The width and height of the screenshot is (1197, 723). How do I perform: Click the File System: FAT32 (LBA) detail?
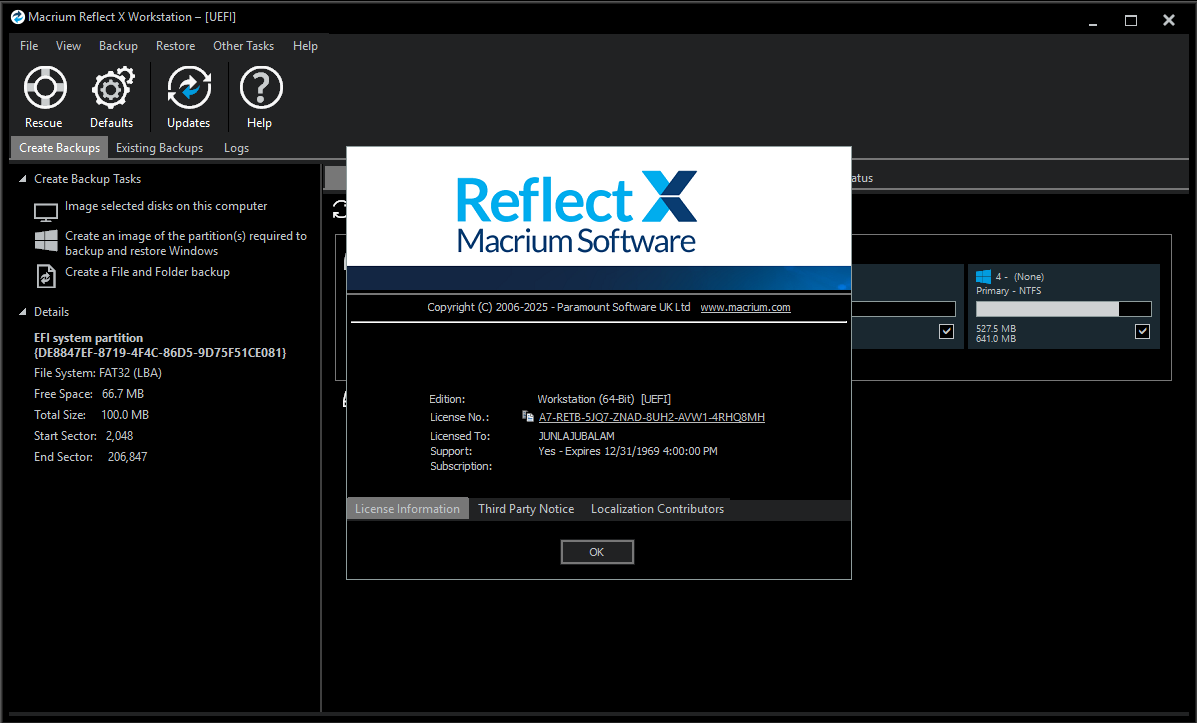(98, 373)
